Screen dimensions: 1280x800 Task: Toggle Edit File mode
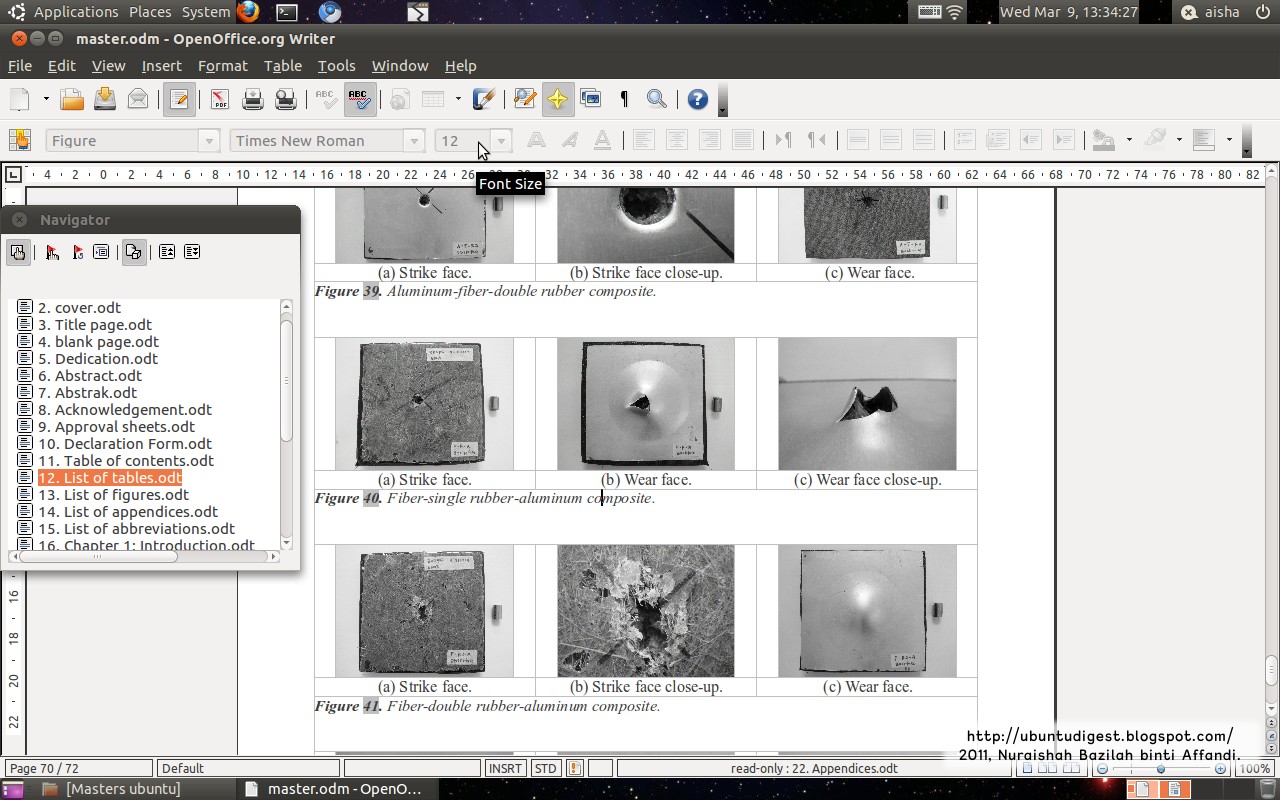[x=179, y=99]
